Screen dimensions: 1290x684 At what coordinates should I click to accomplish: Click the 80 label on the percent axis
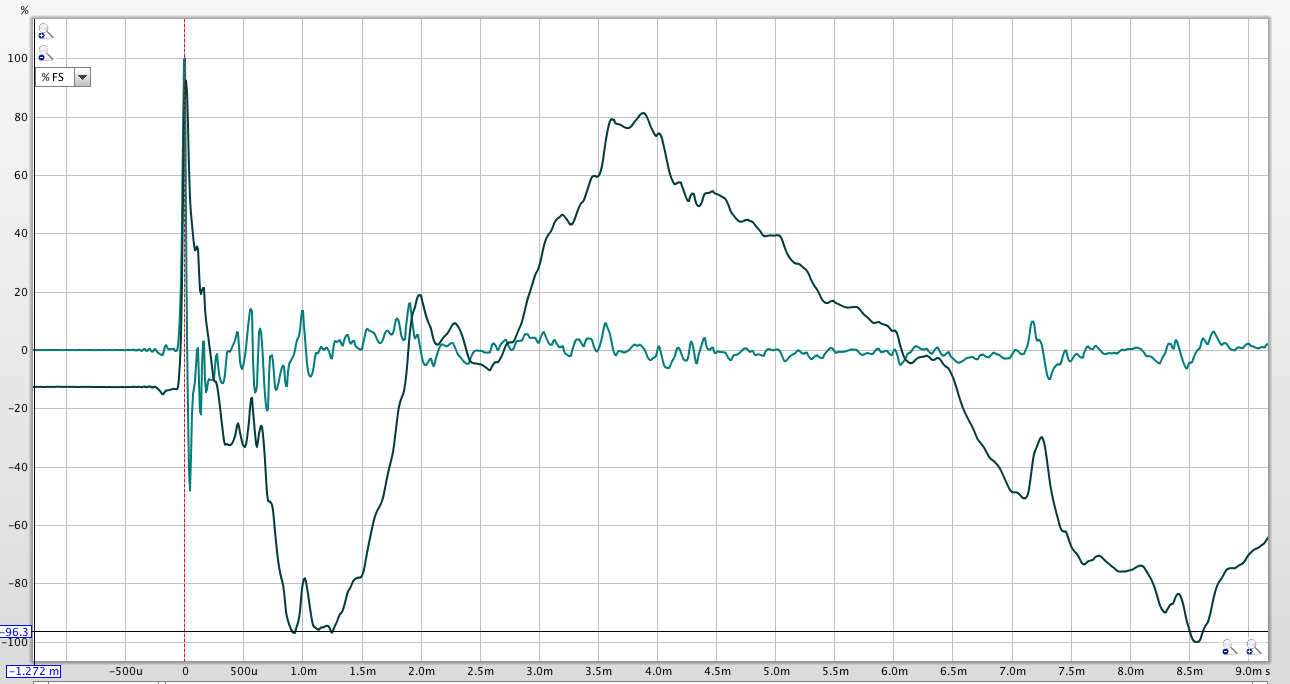click(23, 117)
